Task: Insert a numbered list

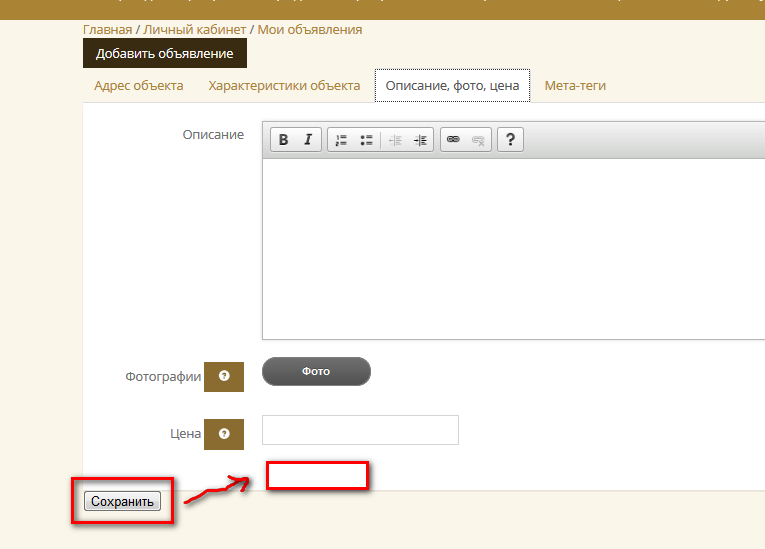Action: click(x=341, y=140)
